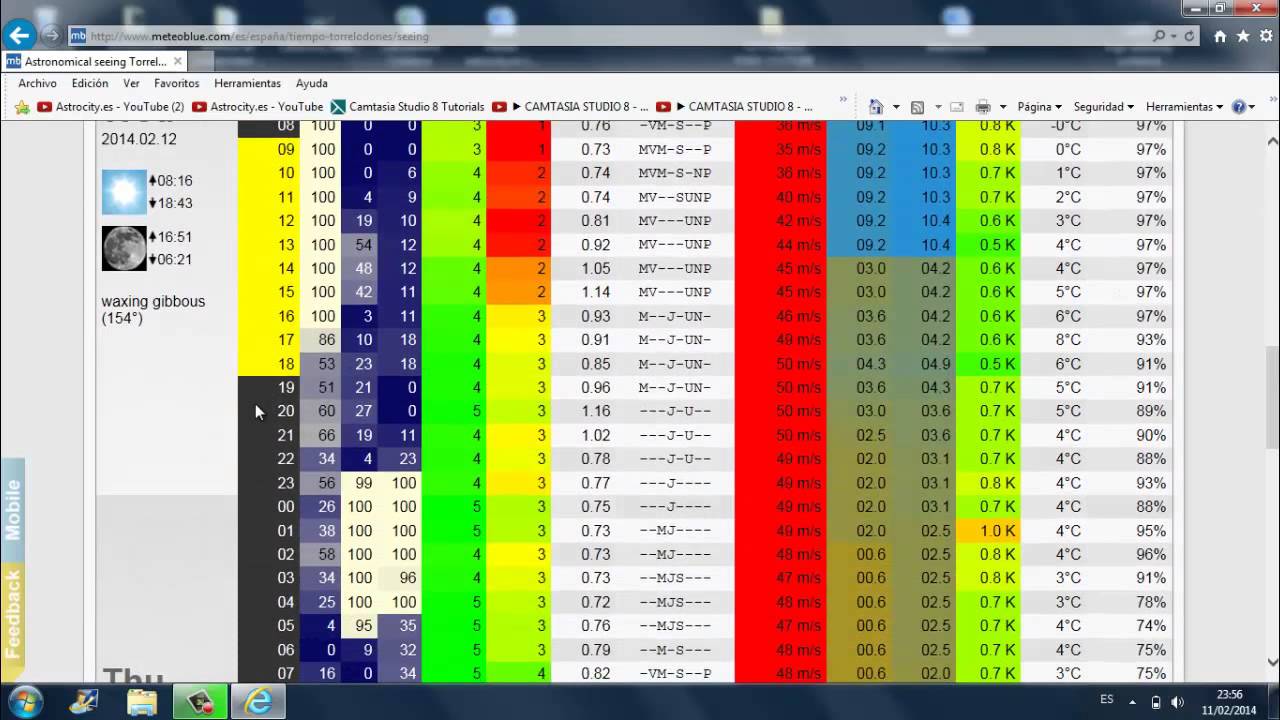Open the first CAMTASIA STUDIO 8 favorite
Image resolution: width=1280 pixels, height=720 pixels.
tap(571, 107)
